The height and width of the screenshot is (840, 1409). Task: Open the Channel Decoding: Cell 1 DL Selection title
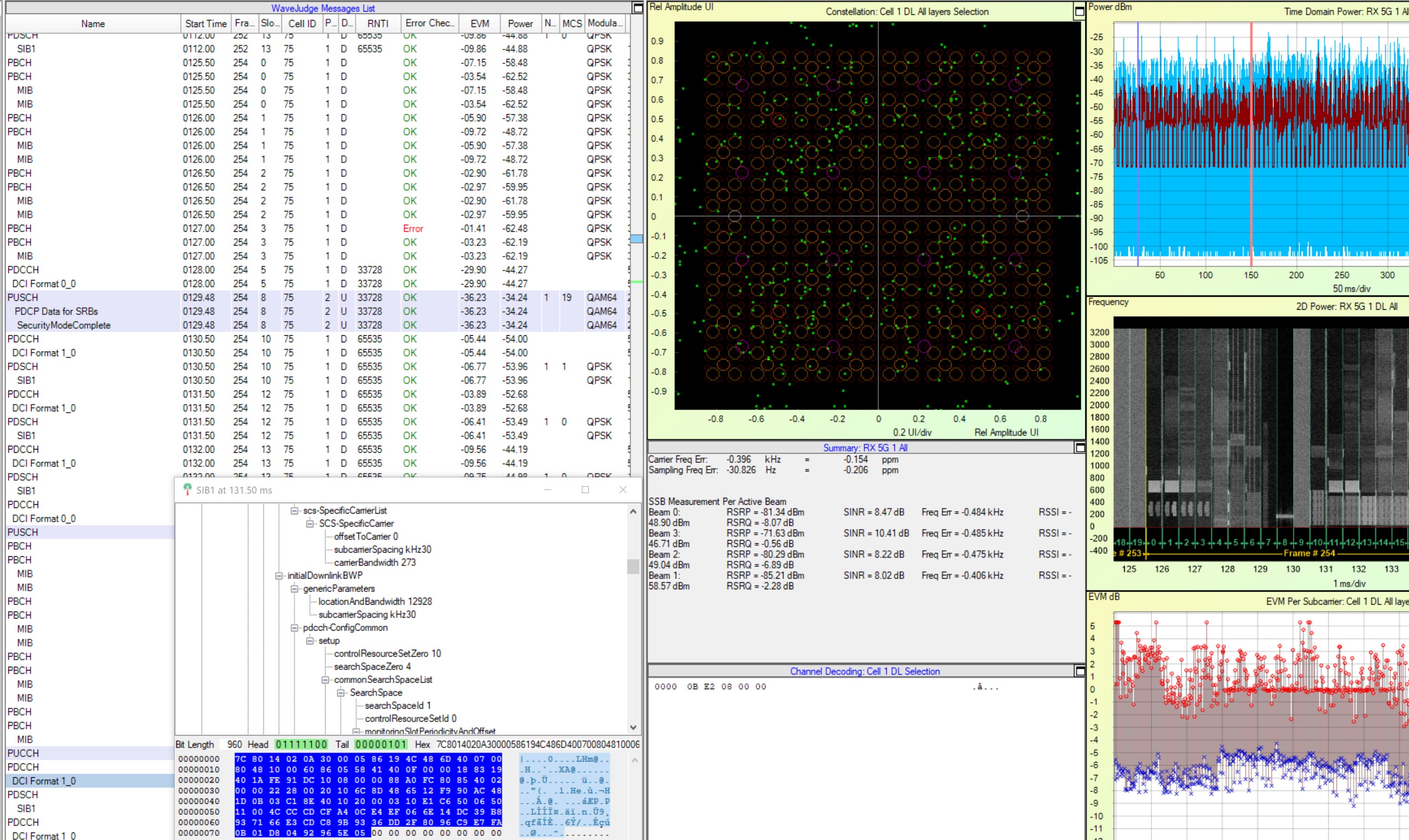coord(865,671)
